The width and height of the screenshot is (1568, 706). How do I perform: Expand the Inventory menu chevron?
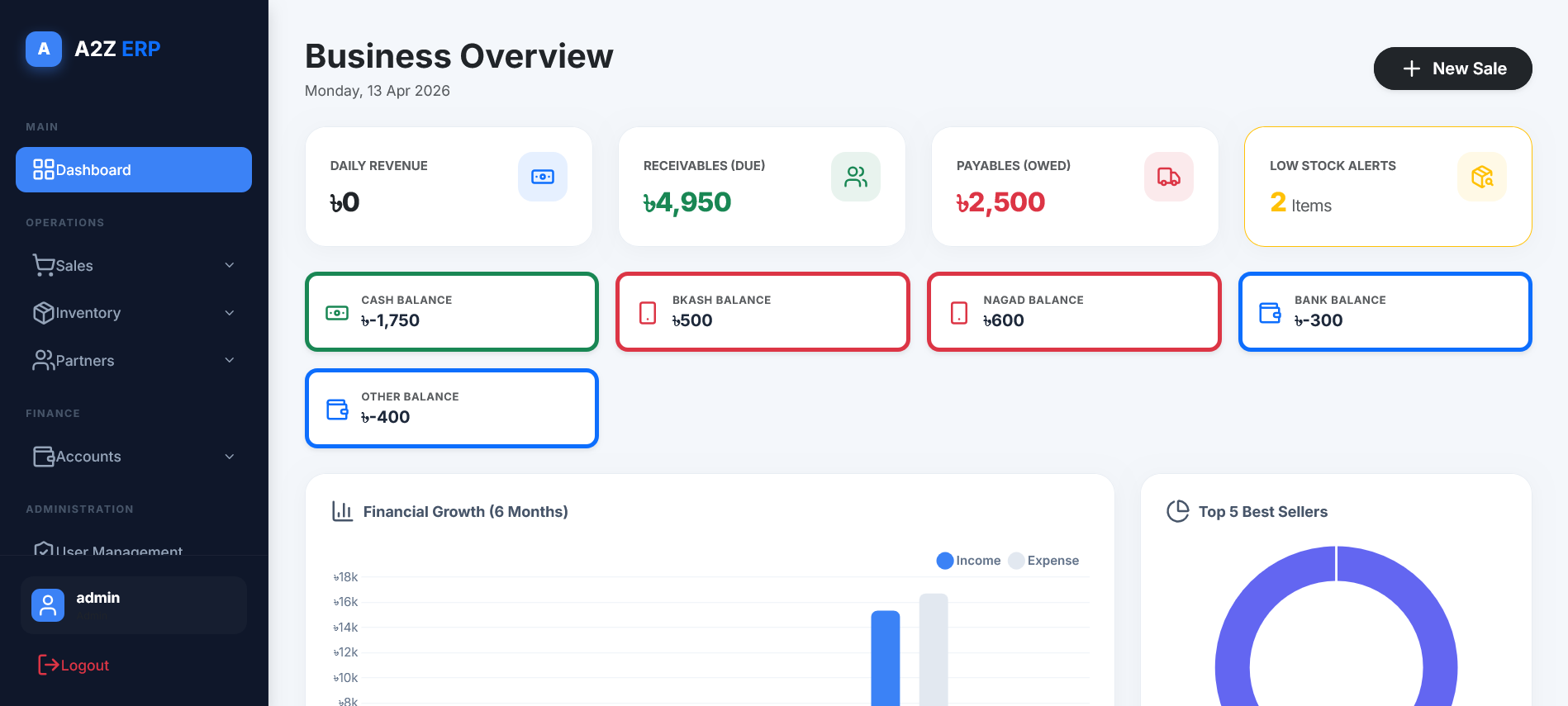tap(230, 313)
